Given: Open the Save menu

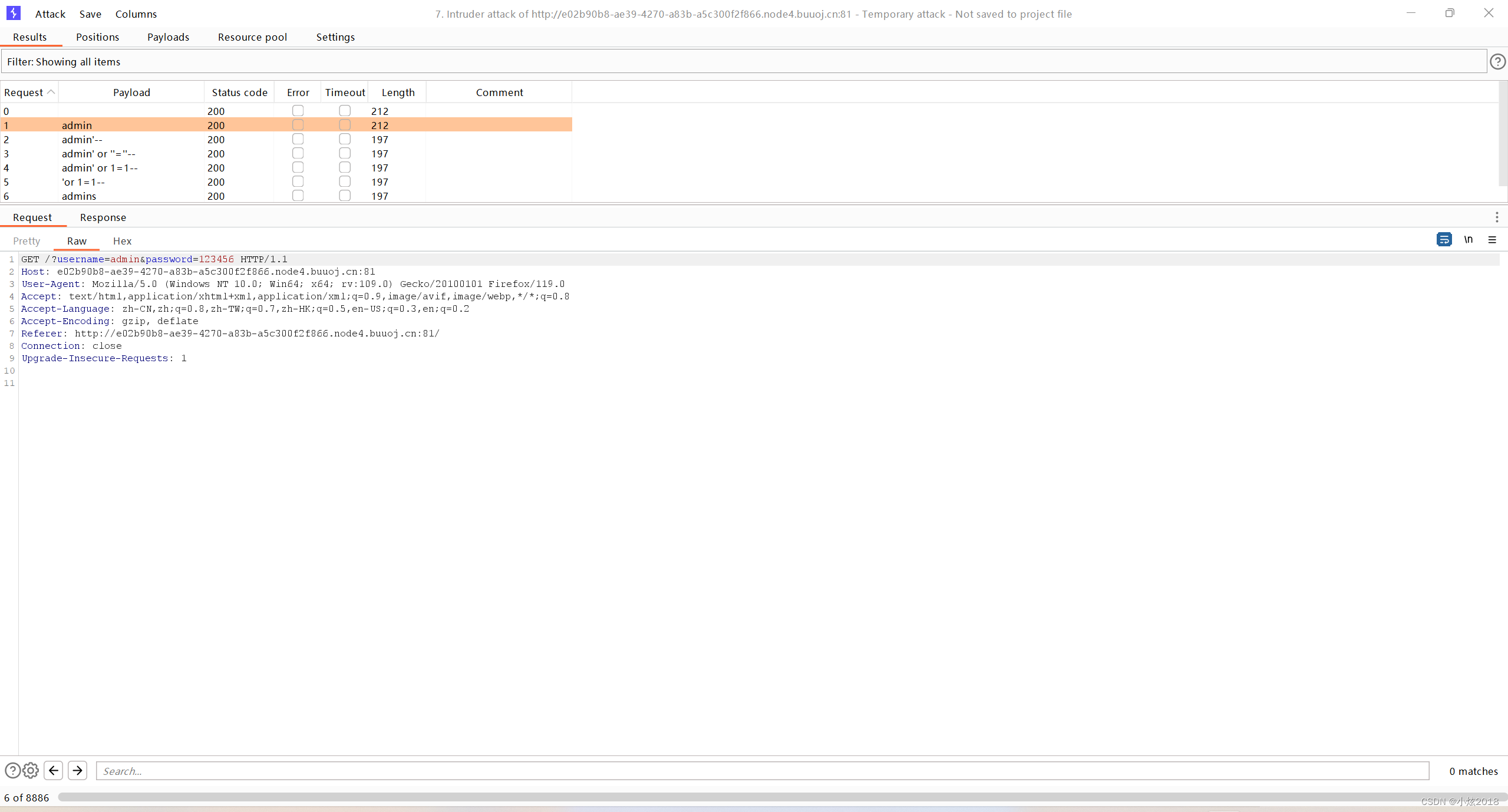Looking at the screenshot, I should point(90,14).
